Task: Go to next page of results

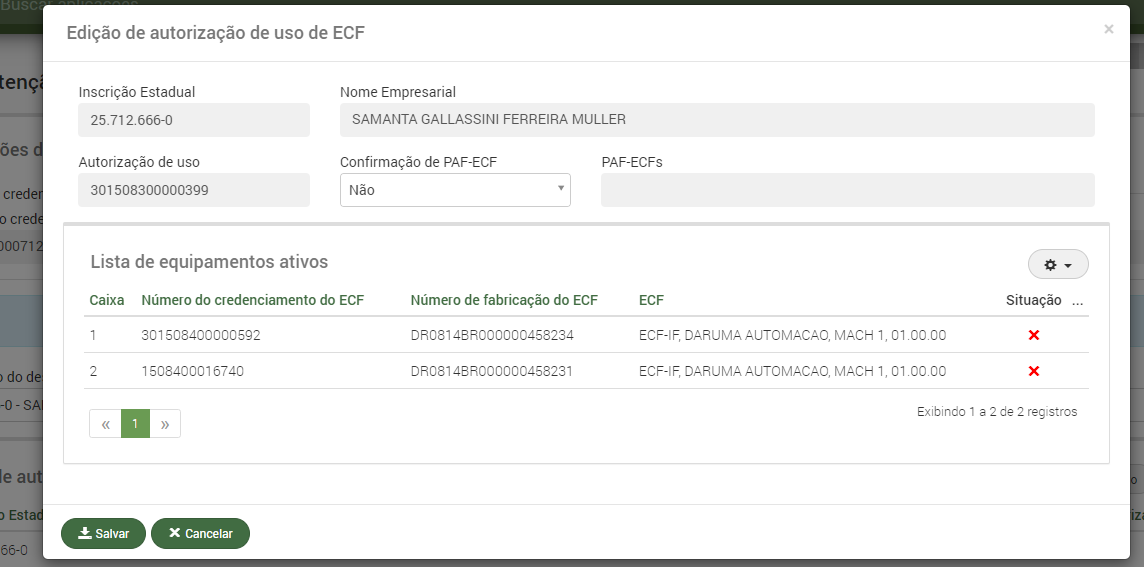Action: tap(165, 424)
